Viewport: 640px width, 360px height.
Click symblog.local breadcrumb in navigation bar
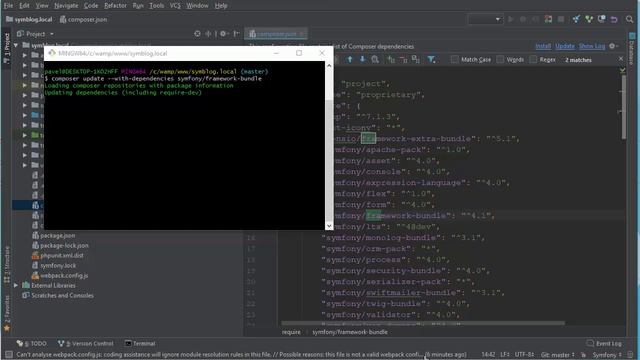[29, 19]
